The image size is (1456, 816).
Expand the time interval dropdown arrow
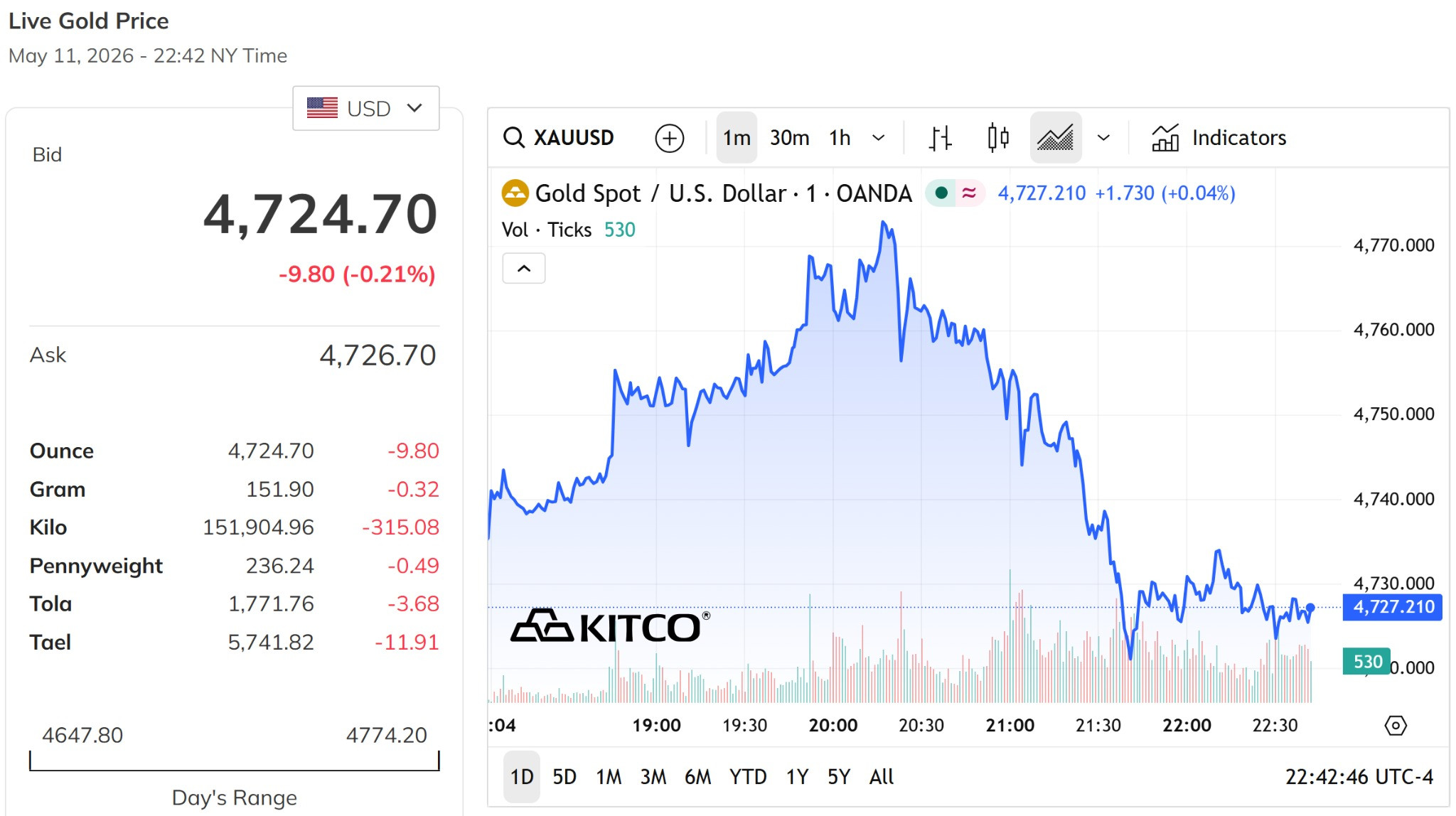pos(878,137)
